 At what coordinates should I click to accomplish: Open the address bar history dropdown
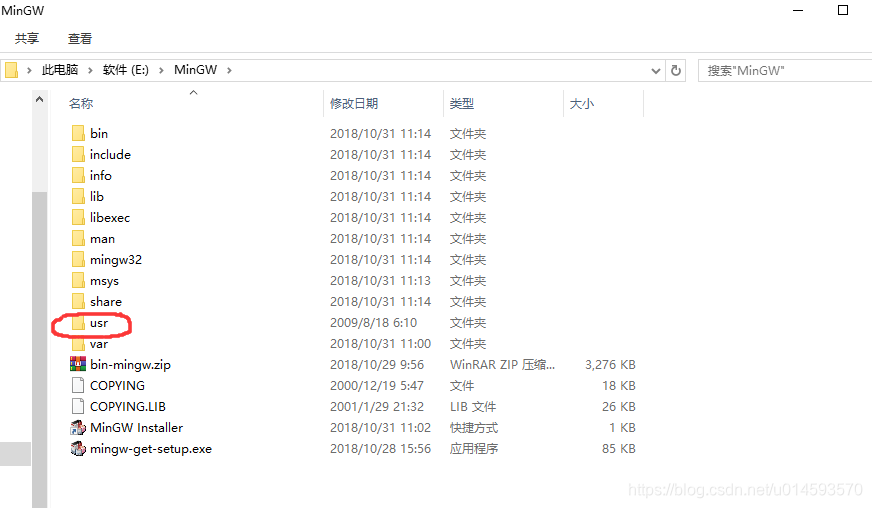[x=656, y=71]
